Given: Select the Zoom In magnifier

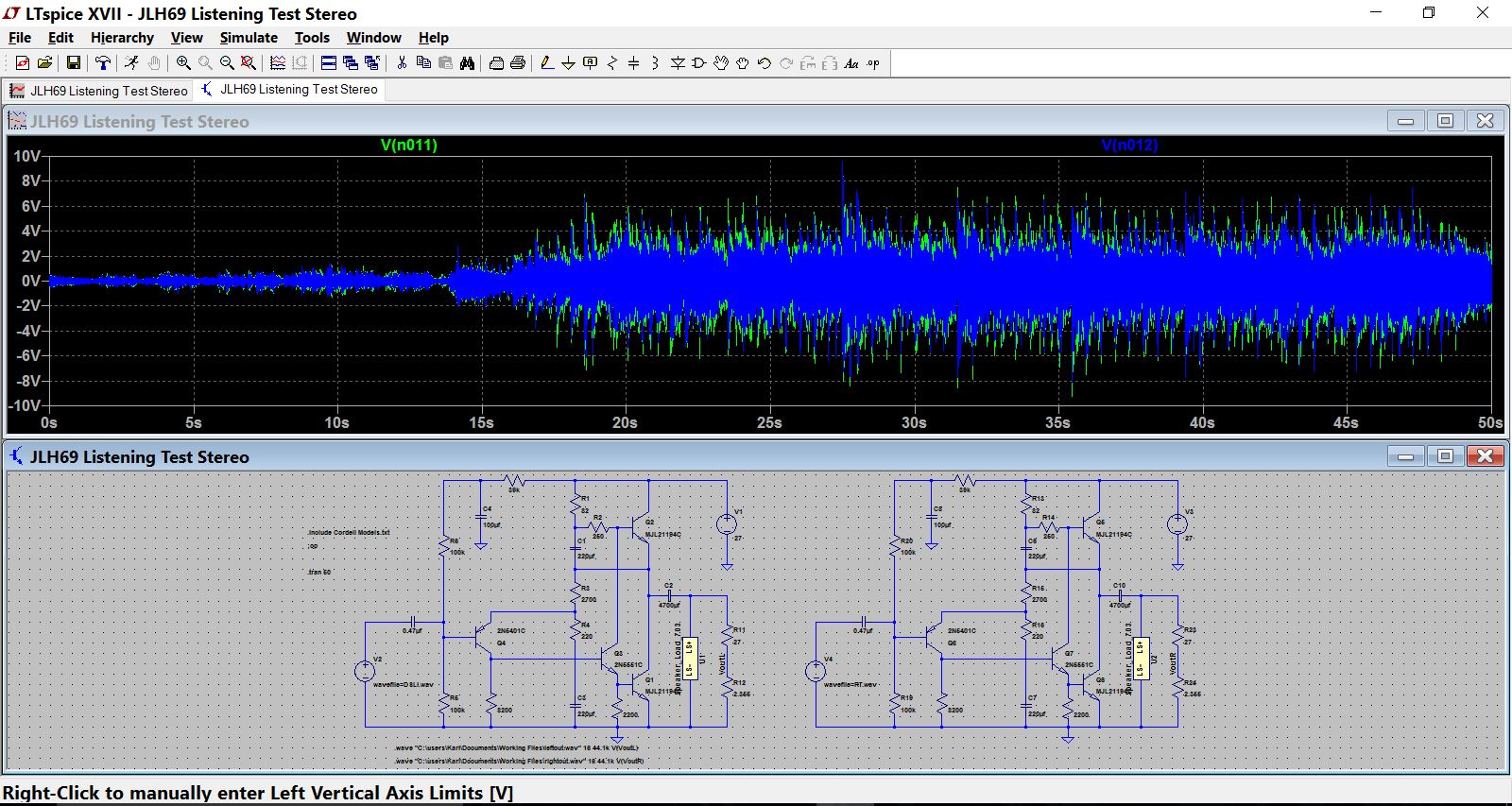Looking at the screenshot, I should 183,63.
